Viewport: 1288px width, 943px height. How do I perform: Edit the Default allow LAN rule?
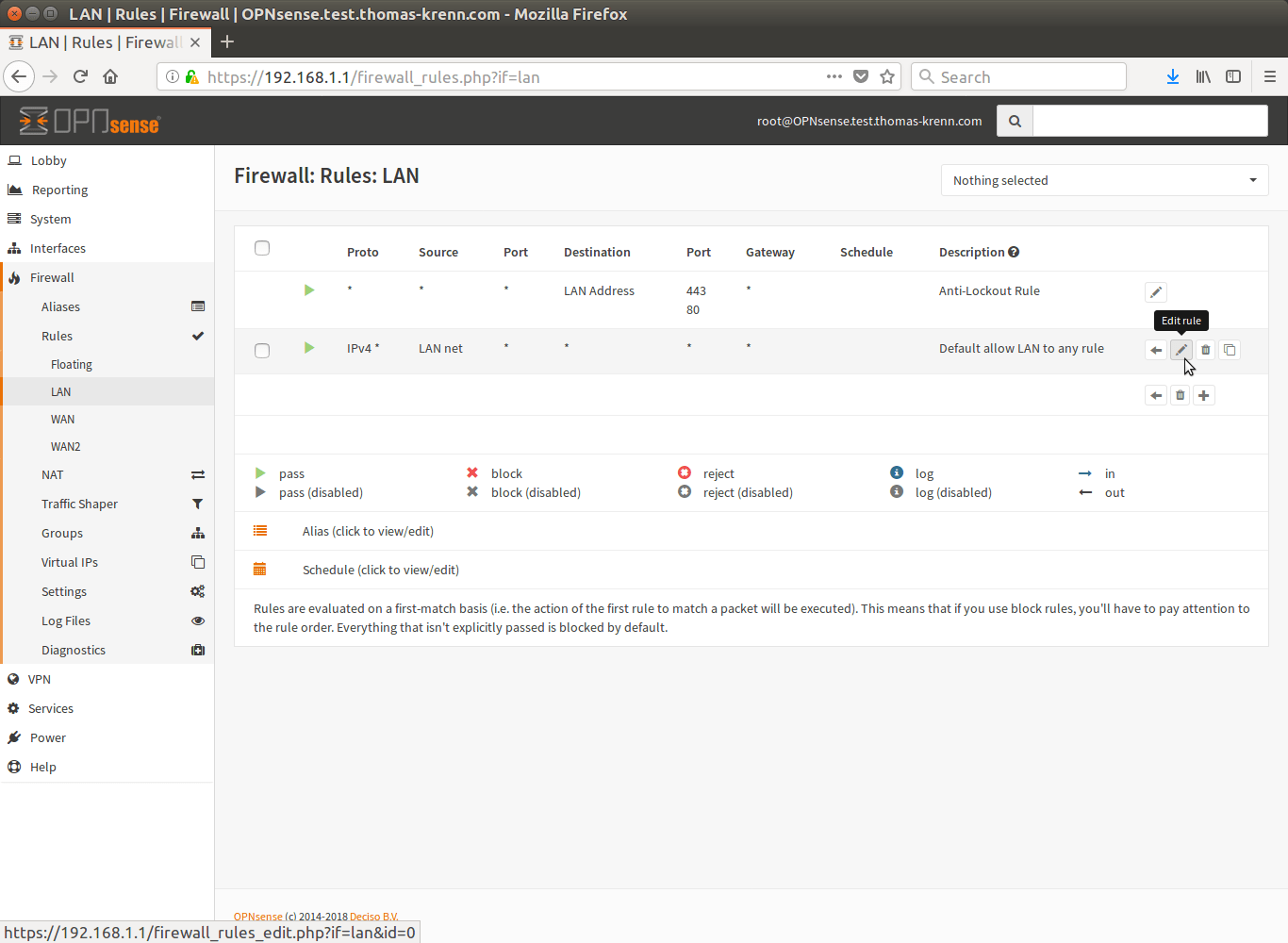click(x=1181, y=350)
